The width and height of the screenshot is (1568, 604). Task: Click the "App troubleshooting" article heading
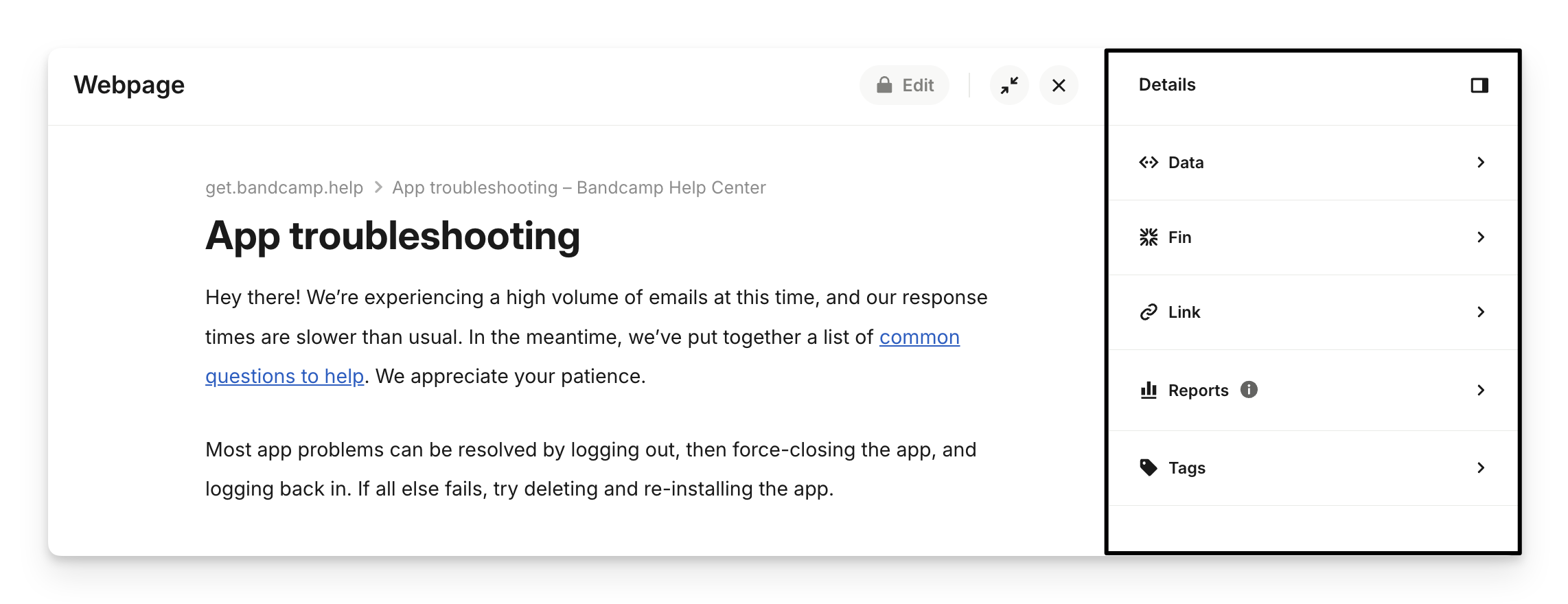(x=393, y=236)
